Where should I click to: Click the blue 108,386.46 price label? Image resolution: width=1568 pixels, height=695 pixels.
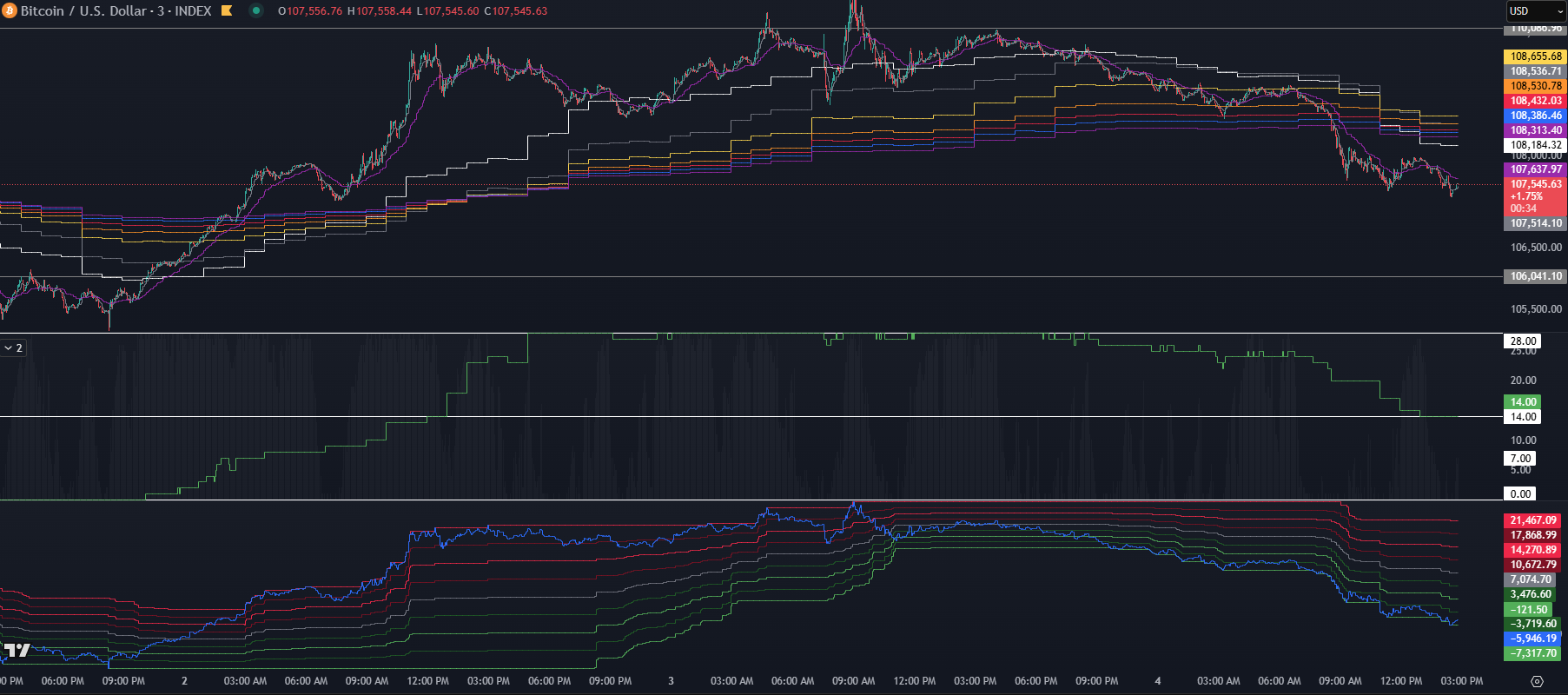pos(1535,116)
